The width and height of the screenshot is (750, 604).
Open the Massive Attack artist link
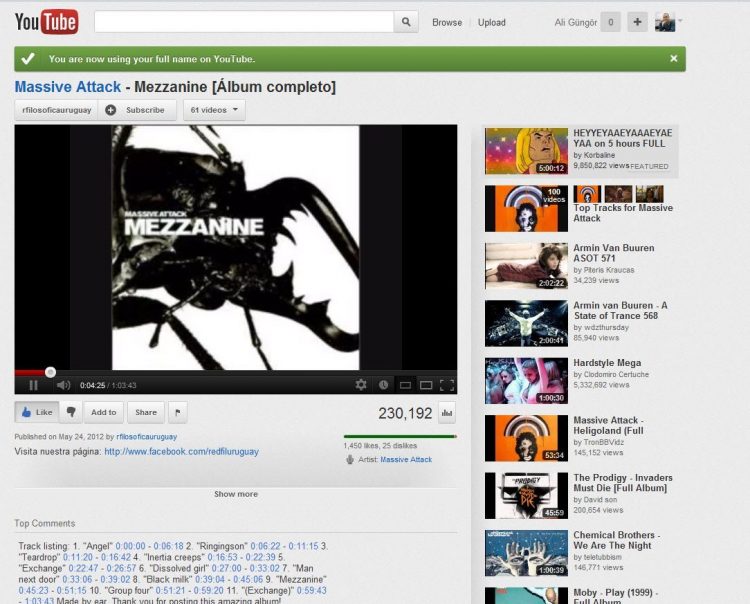[406, 460]
